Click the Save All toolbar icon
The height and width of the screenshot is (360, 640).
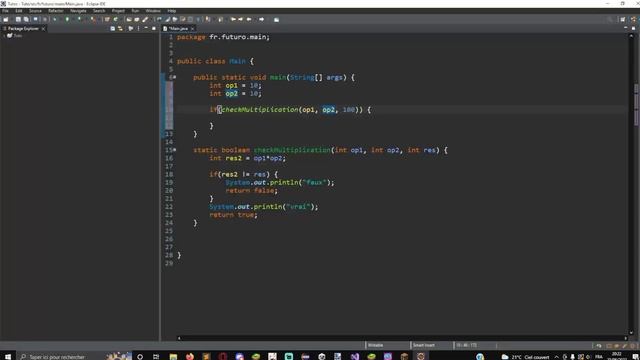[27, 19]
